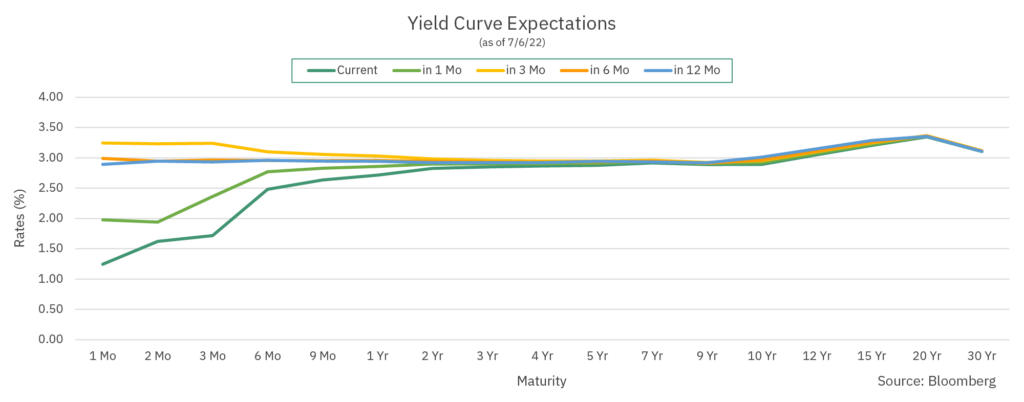The image size is (1024, 402).
Task: Click the 'as of 7/6/22' subtitle
Action: click(x=512, y=42)
